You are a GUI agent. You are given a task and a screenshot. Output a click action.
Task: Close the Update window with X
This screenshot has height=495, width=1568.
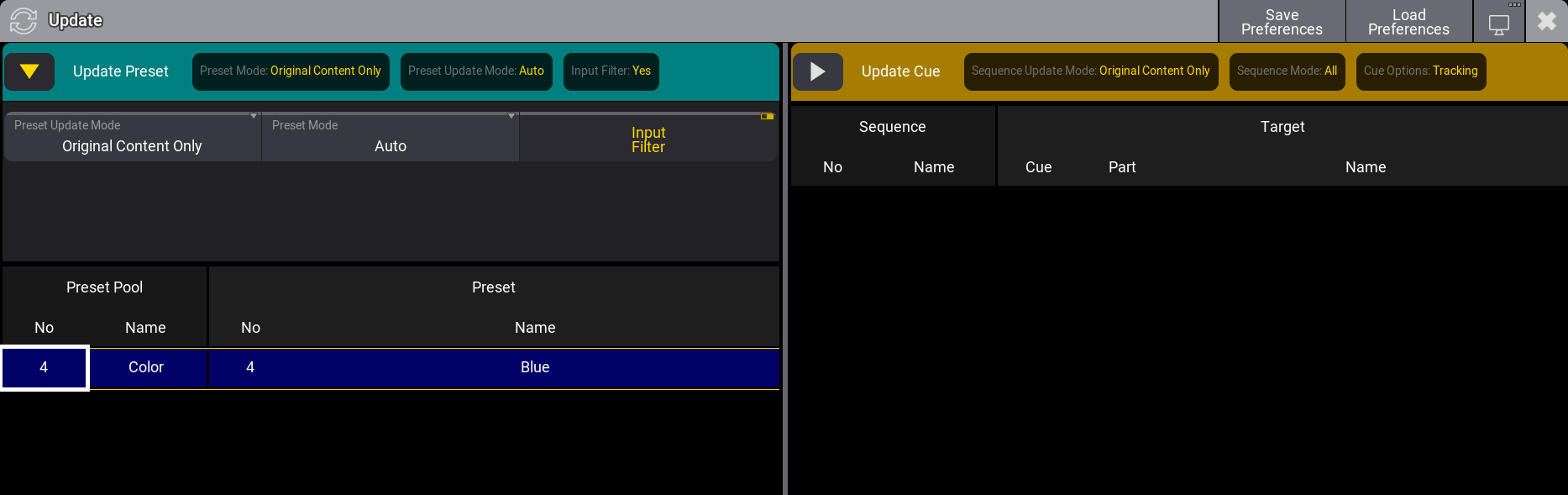click(1546, 21)
